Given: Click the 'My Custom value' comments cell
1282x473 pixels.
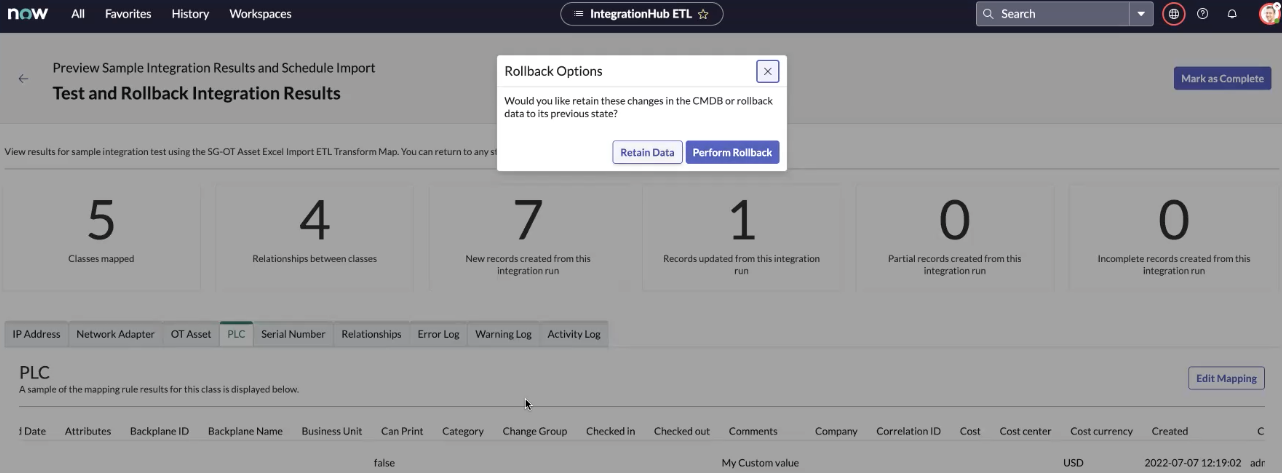Looking at the screenshot, I should (760, 463).
